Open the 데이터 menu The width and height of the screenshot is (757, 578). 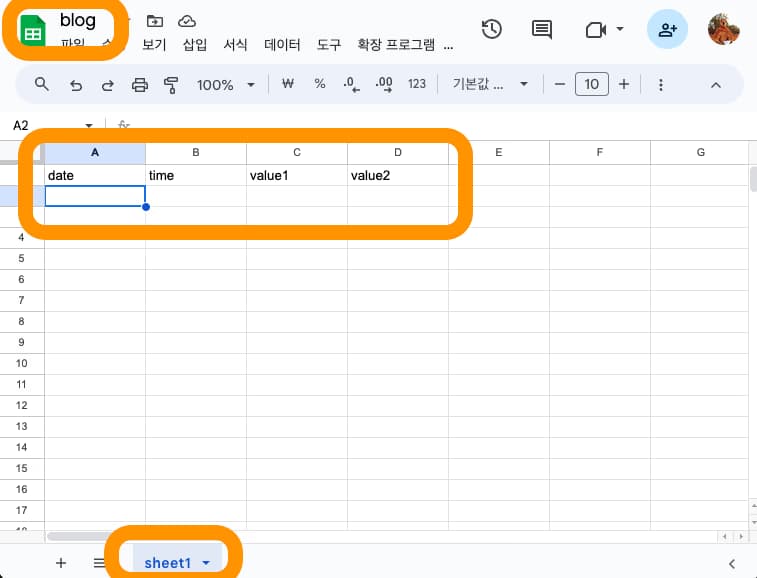283,45
